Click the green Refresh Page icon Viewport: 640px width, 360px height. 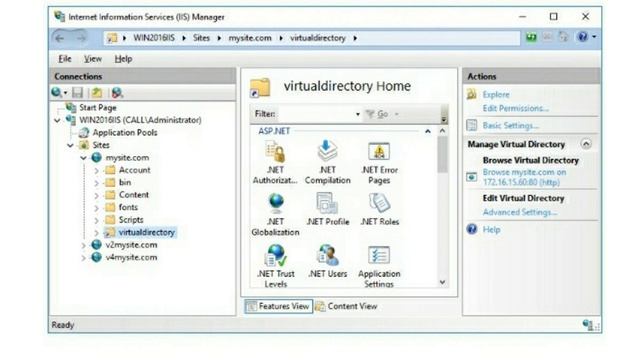(x=531, y=37)
